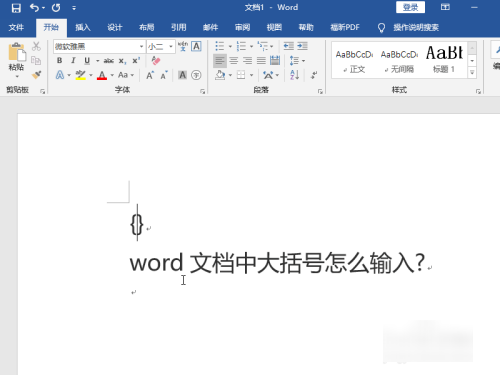The height and width of the screenshot is (375, 500).
Task: Apply the 正文 style
Action: point(354,61)
